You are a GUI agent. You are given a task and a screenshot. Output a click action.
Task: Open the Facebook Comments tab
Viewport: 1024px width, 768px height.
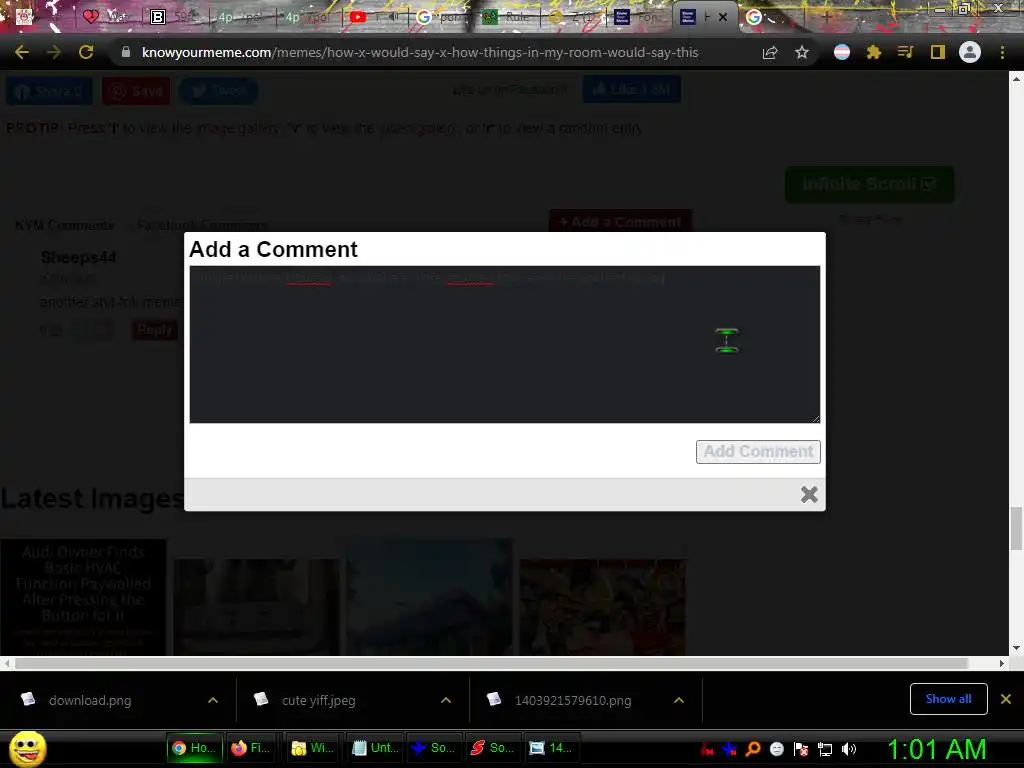click(202, 225)
